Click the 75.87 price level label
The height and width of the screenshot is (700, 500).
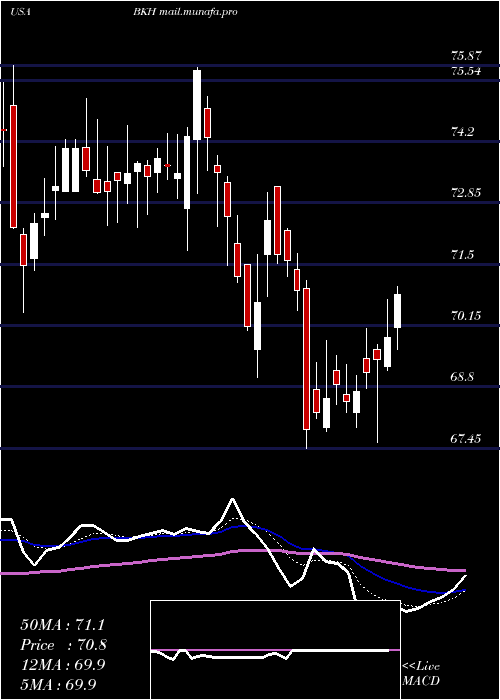click(467, 56)
